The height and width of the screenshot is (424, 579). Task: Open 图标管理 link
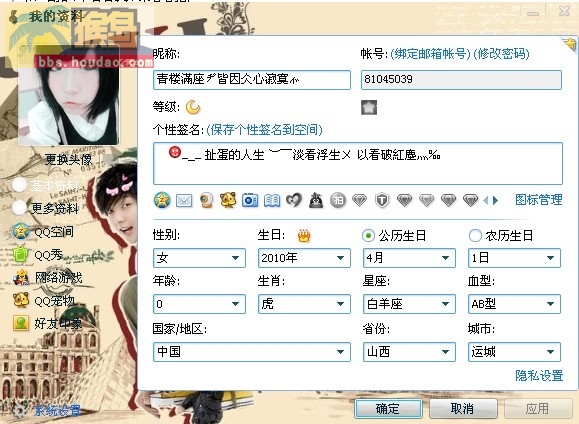point(539,200)
